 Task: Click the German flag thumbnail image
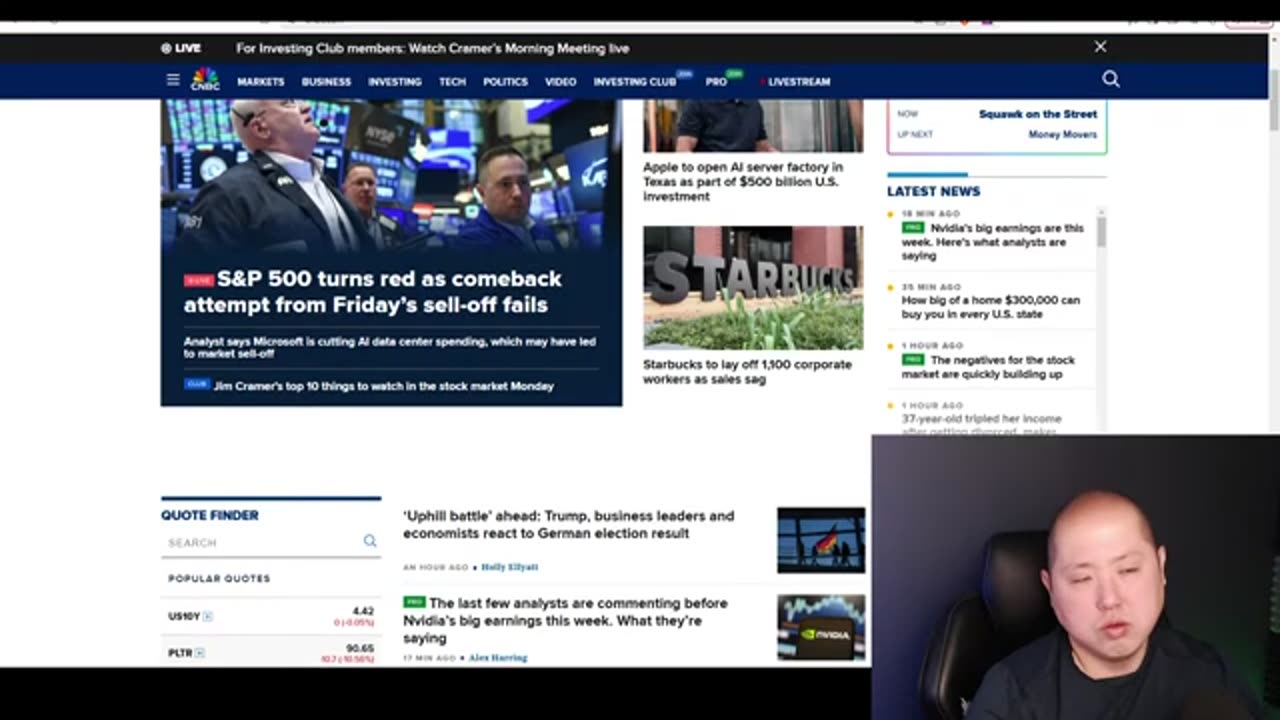point(821,540)
